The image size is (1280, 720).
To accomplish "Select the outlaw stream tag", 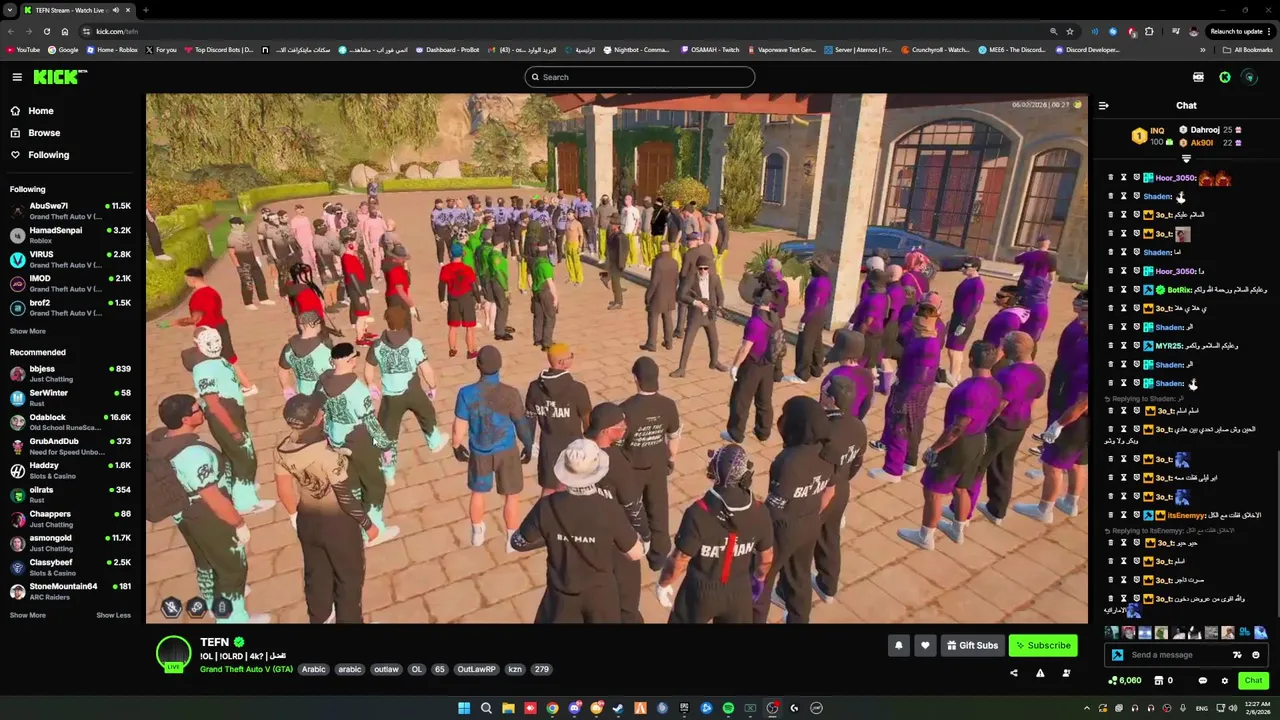I will 386,669.
